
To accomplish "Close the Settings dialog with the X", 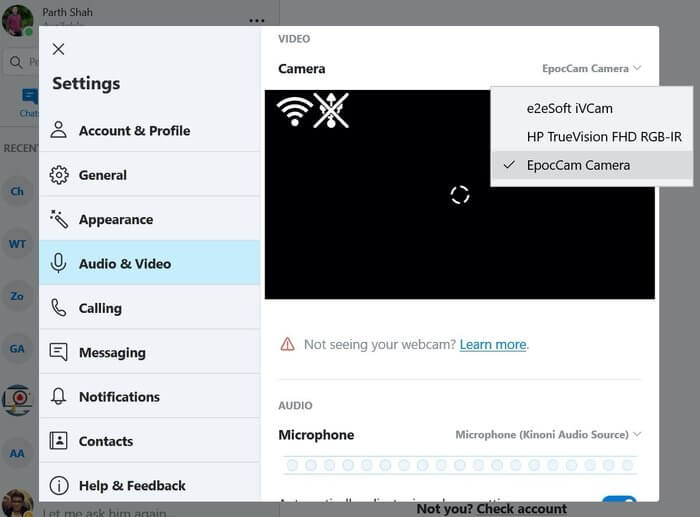I will [58, 49].
